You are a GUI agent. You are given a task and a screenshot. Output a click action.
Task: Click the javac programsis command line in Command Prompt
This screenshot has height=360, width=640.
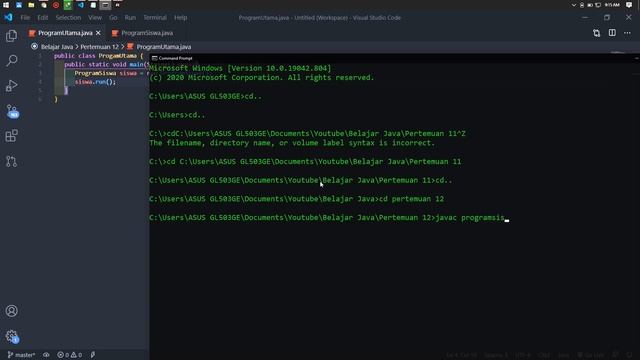pos(329,218)
